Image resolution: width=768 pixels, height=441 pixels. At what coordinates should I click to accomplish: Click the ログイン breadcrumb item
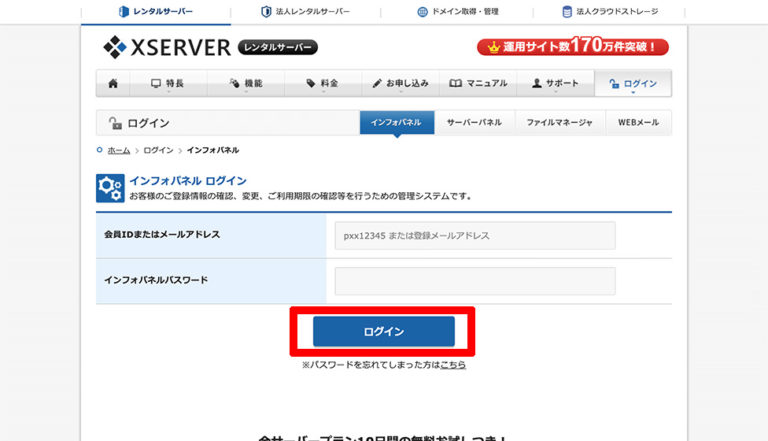pos(158,150)
